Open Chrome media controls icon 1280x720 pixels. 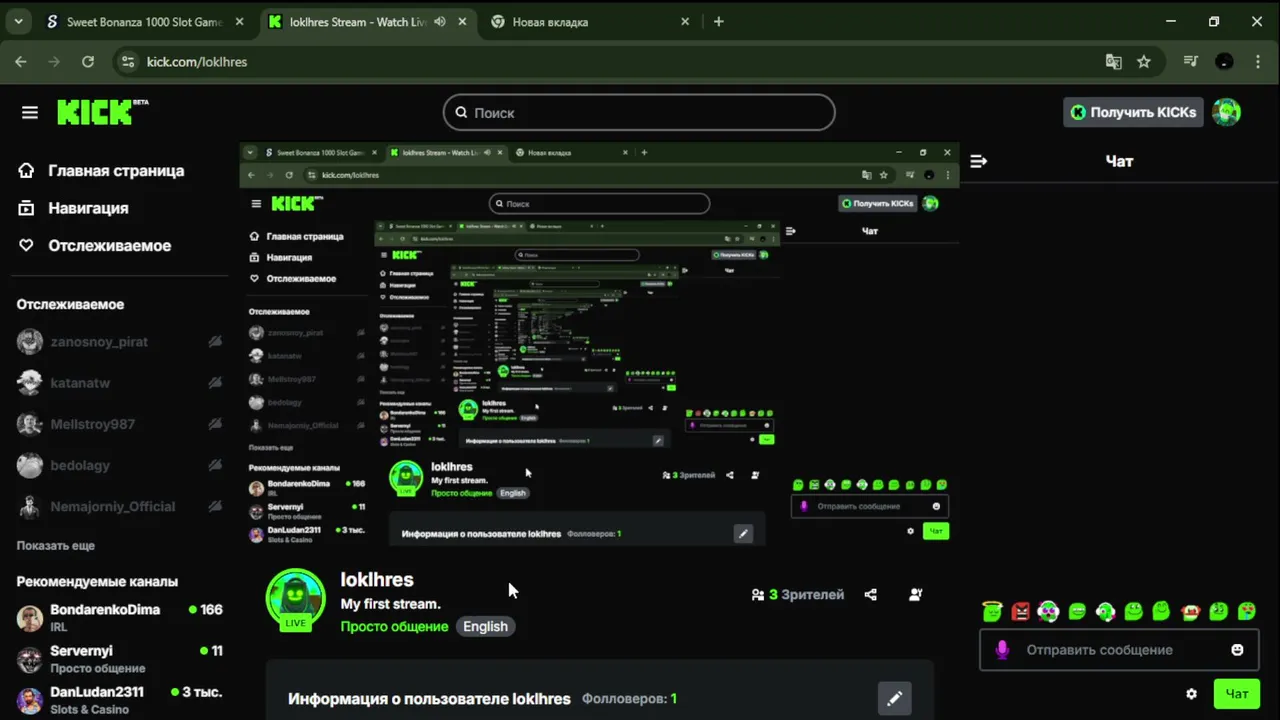[1190, 62]
